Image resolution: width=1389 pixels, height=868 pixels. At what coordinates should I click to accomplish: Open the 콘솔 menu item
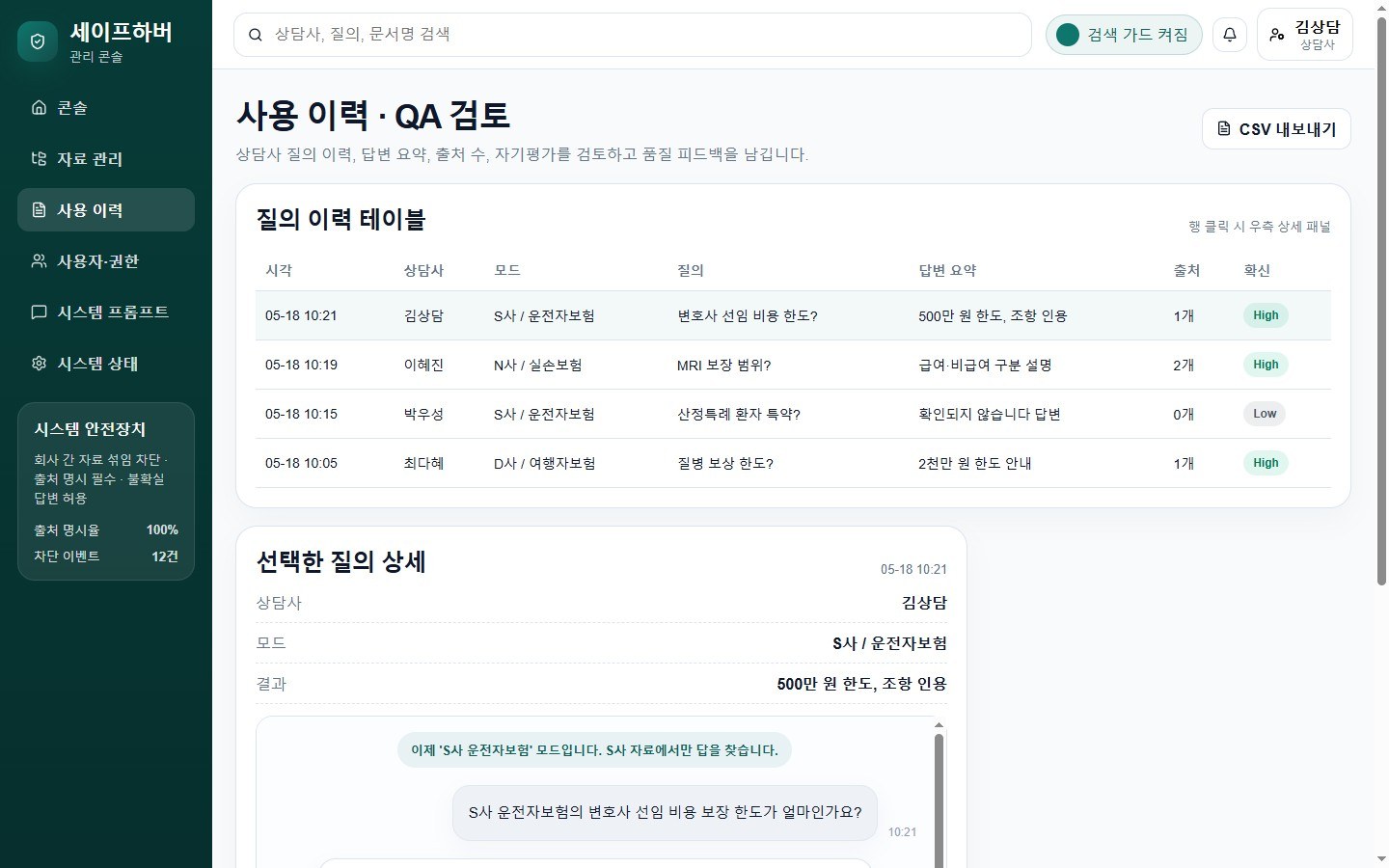(x=106, y=107)
